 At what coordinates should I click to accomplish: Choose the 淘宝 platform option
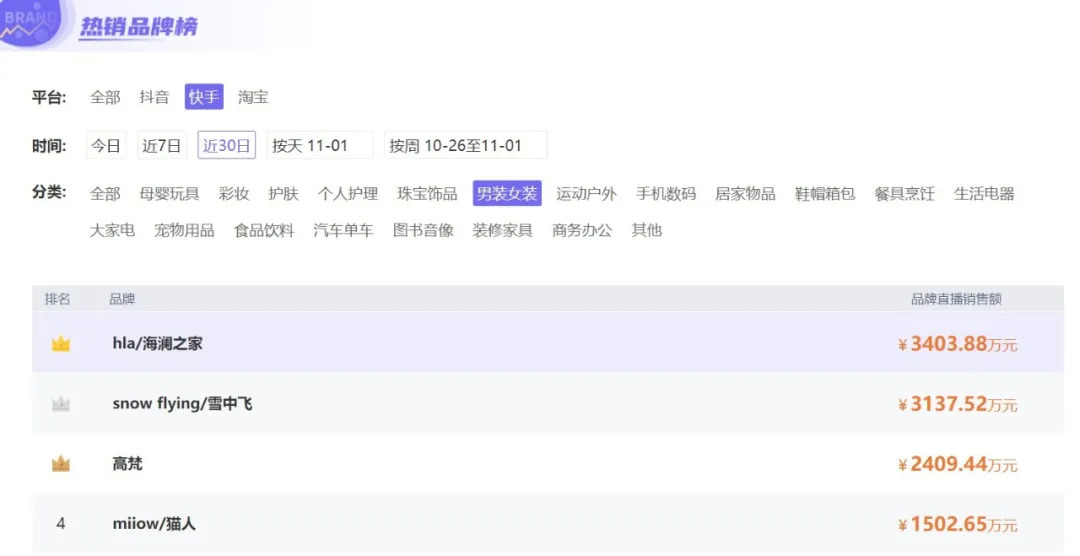tap(253, 97)
